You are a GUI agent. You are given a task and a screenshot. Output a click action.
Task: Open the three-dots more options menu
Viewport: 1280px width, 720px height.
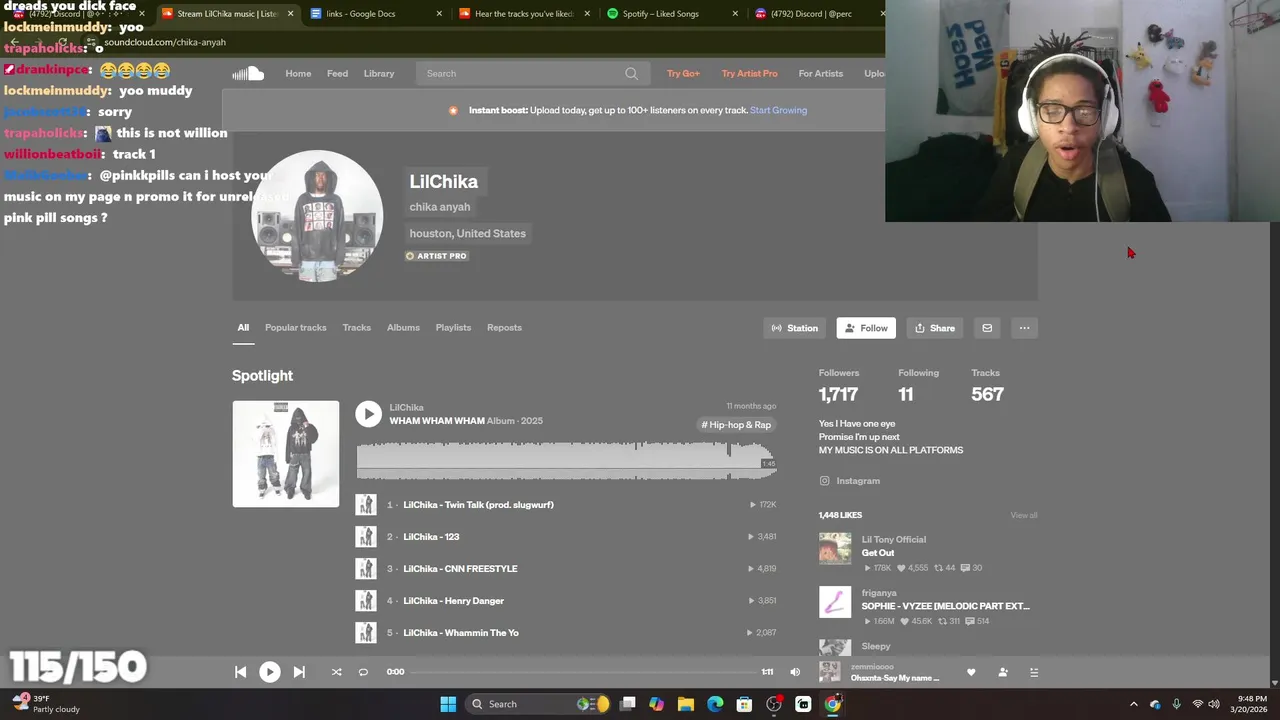(x=1024, y=328)
